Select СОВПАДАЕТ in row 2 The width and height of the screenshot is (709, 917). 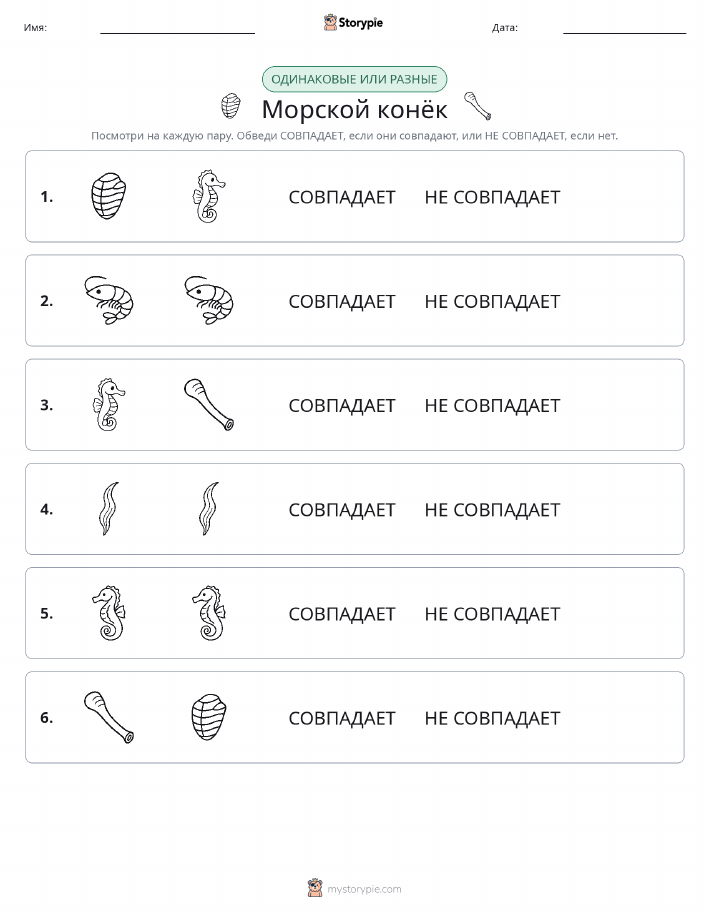[342, 301]
